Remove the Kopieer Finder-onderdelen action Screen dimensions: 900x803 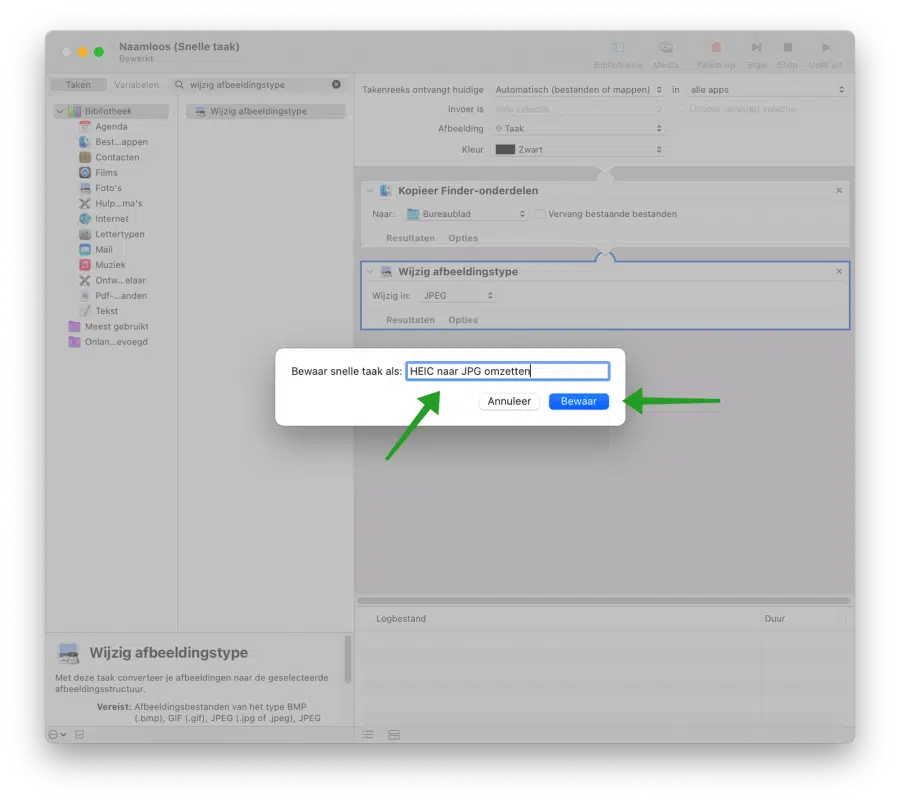[839, 191]
